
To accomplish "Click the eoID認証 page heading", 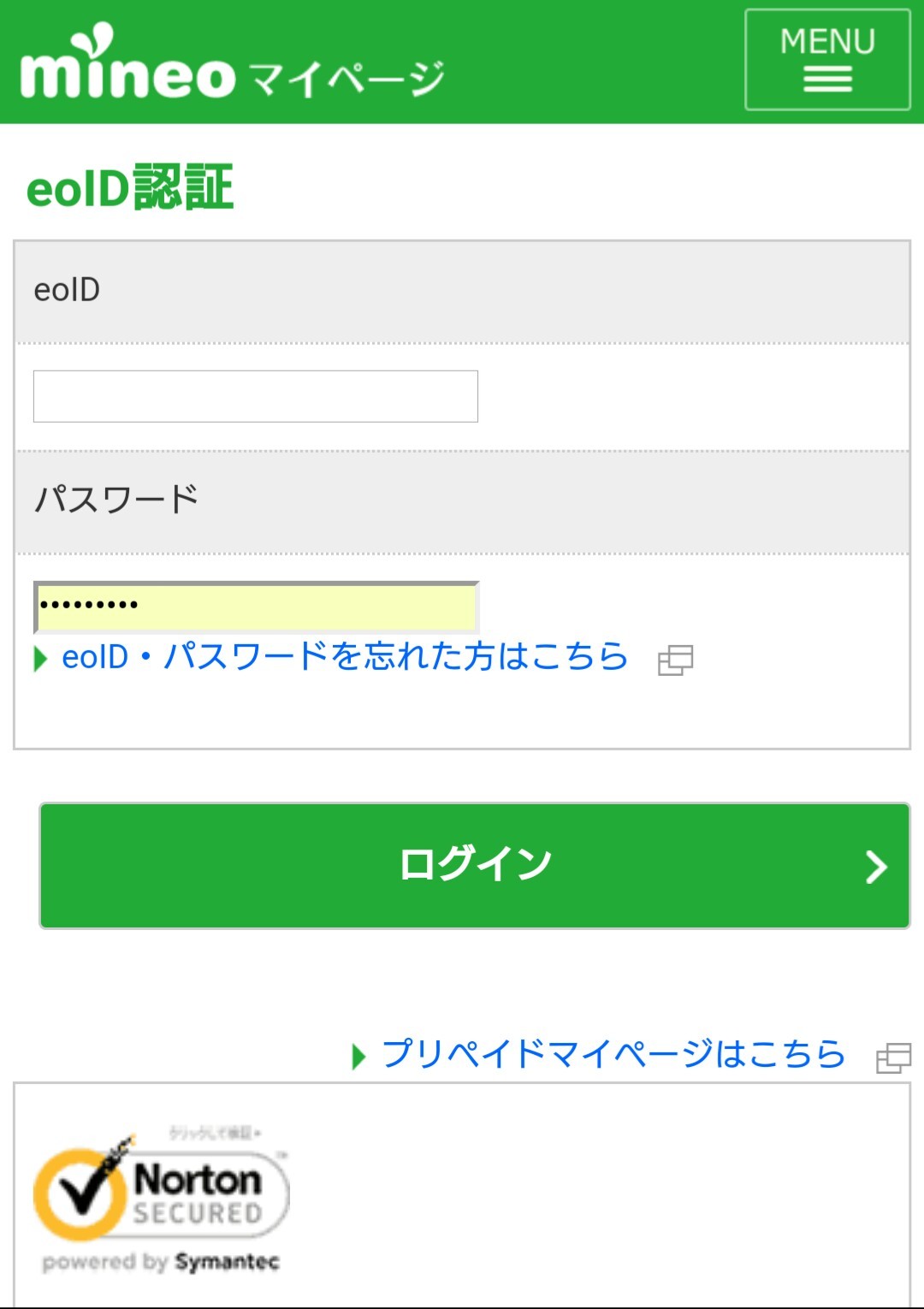I will pos(130,187).
